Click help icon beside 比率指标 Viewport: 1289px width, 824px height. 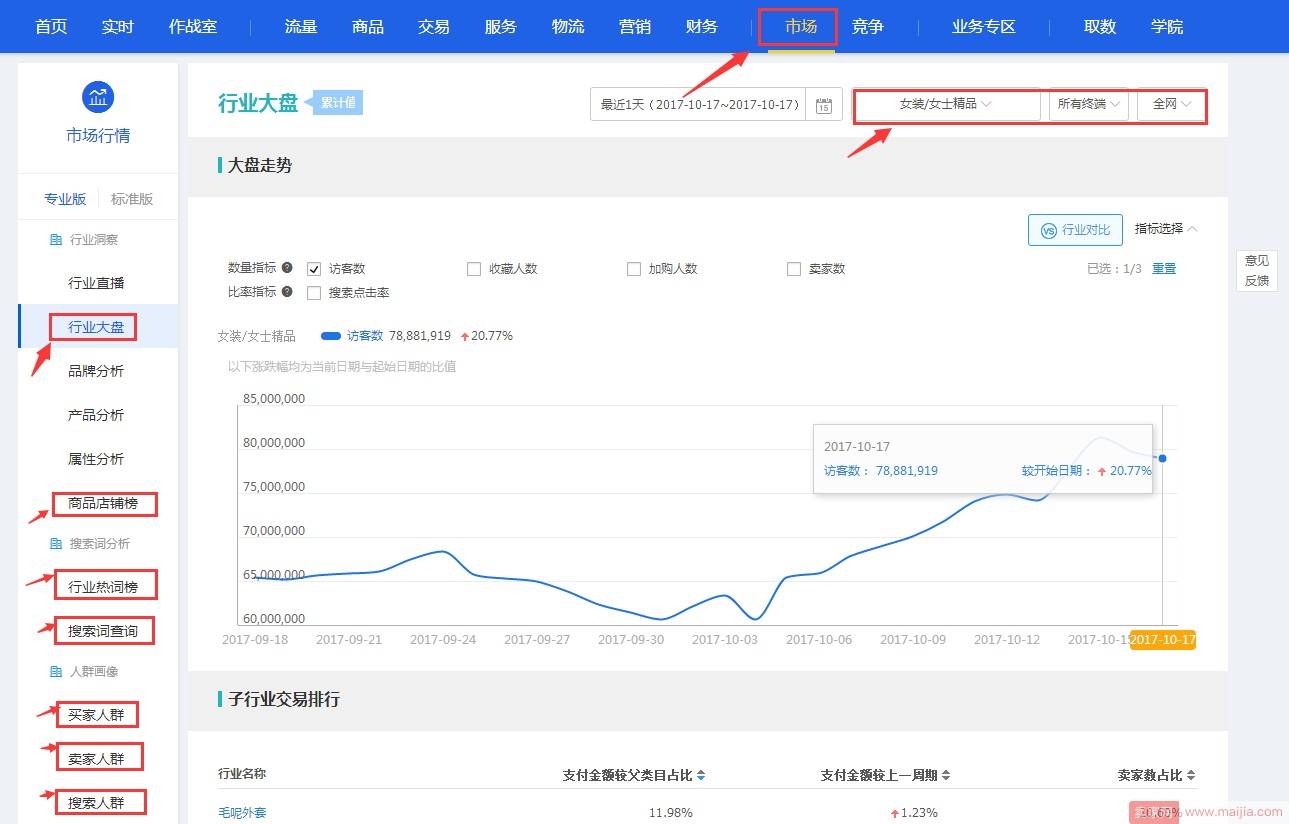[287, 292]
